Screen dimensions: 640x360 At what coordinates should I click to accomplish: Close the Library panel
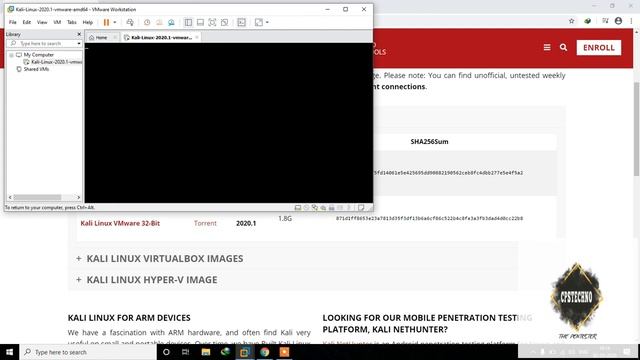tap(79, 34)
